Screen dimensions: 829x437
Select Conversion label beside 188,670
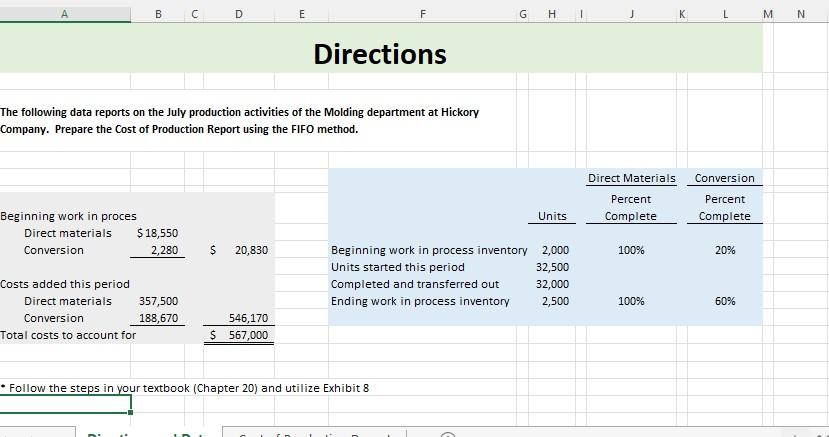click(x=53, y=318)
